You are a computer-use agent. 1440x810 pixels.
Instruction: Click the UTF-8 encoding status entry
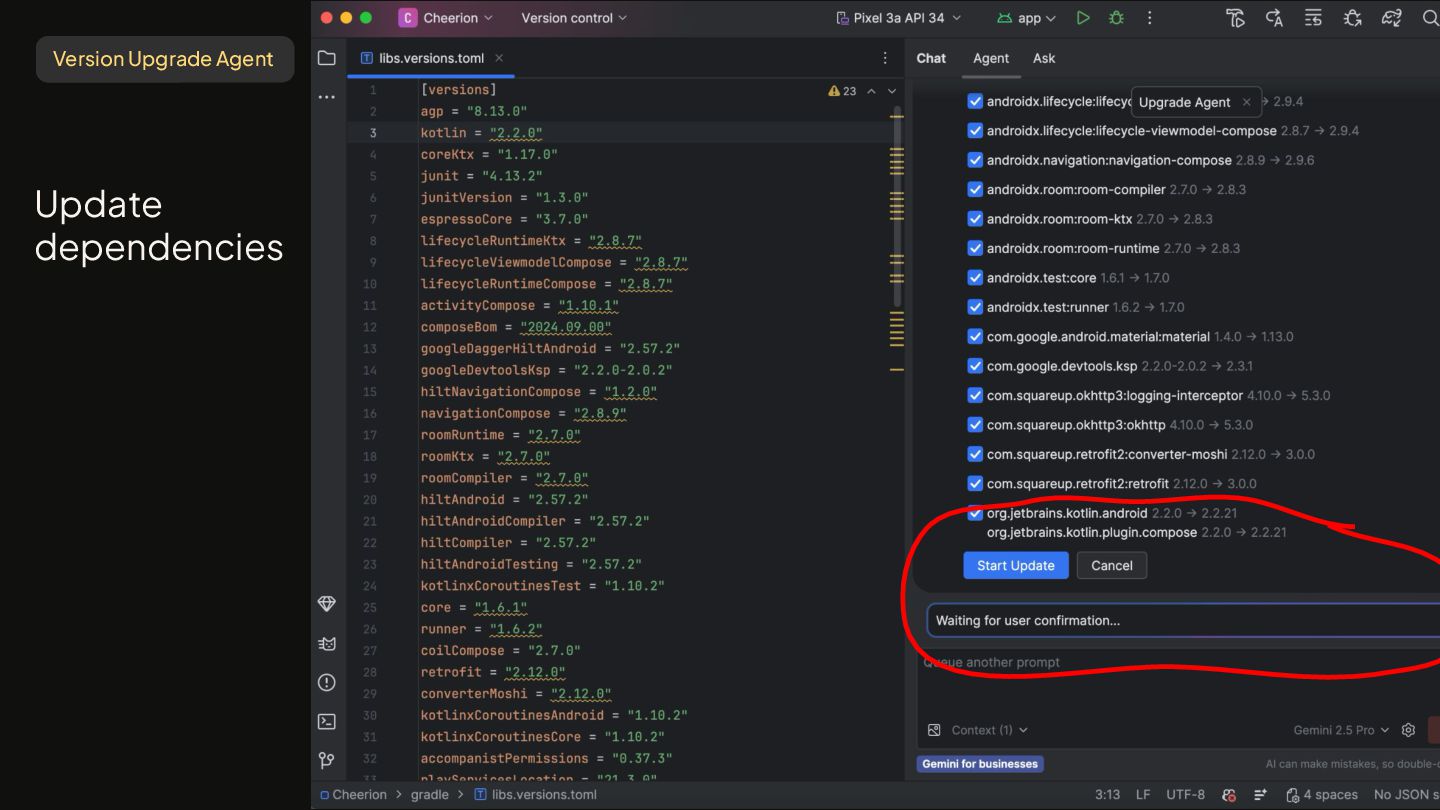[1185, 795]
